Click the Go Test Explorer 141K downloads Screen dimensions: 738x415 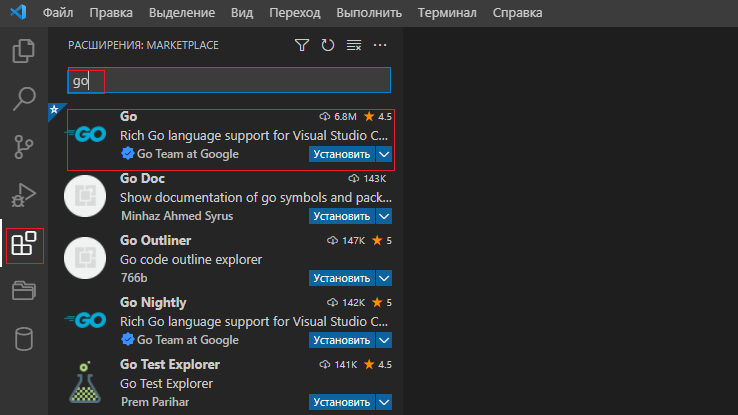338,365
